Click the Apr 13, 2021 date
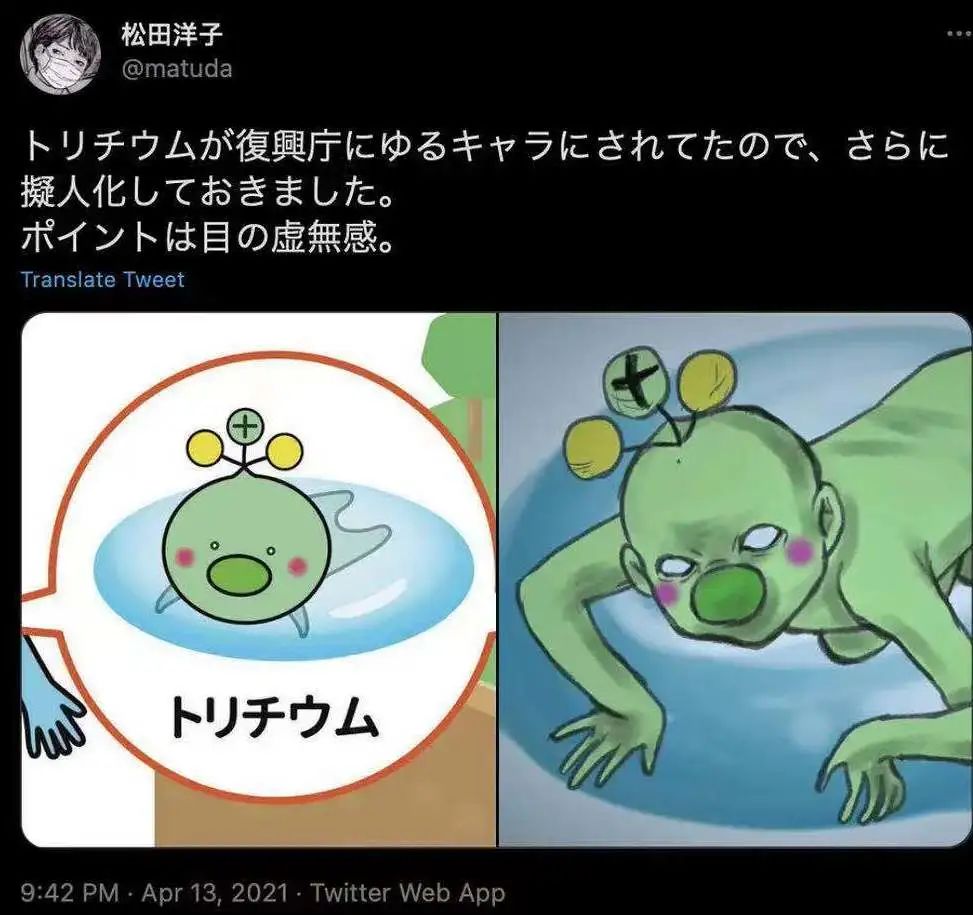Viewport: 973px width, 915px height. (215, 893)
